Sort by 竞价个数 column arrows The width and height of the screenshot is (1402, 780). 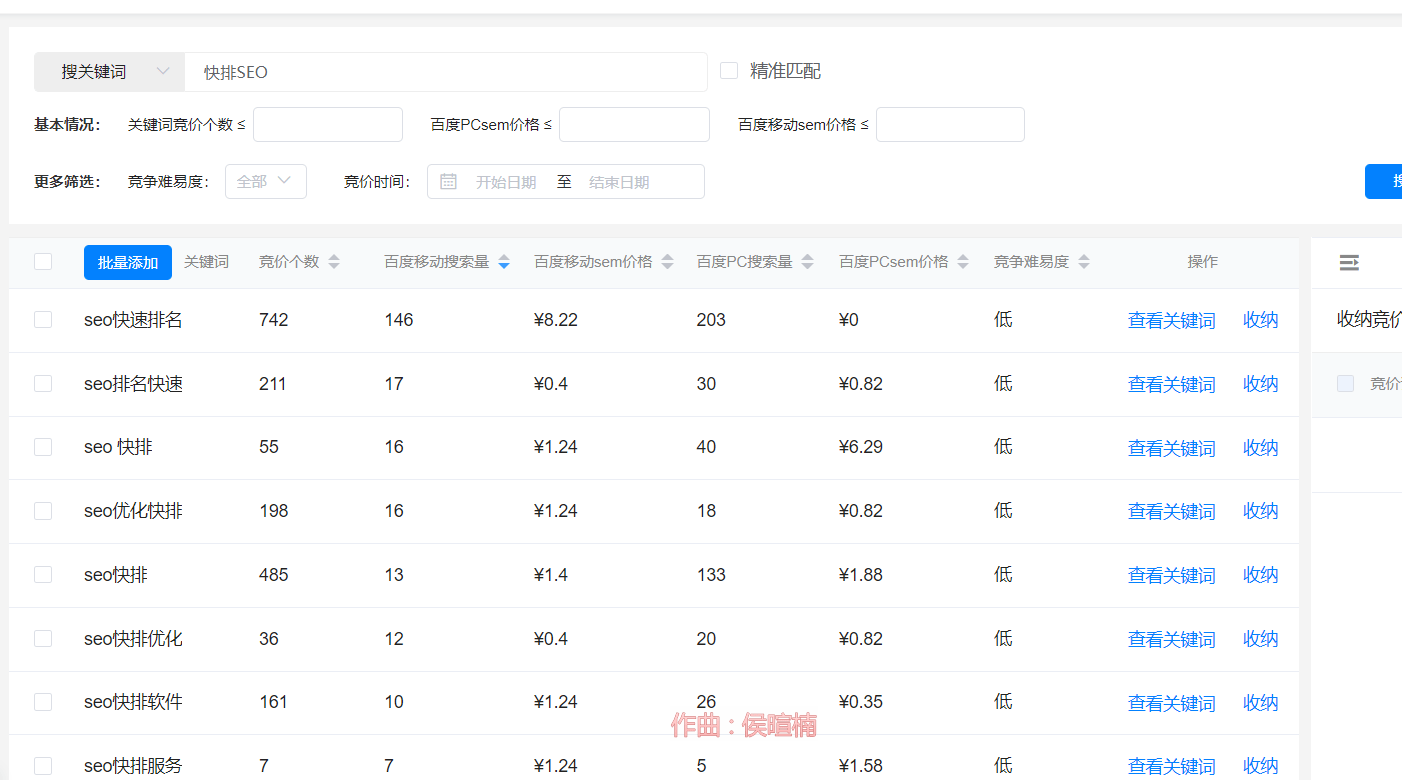tap(334, 262)
